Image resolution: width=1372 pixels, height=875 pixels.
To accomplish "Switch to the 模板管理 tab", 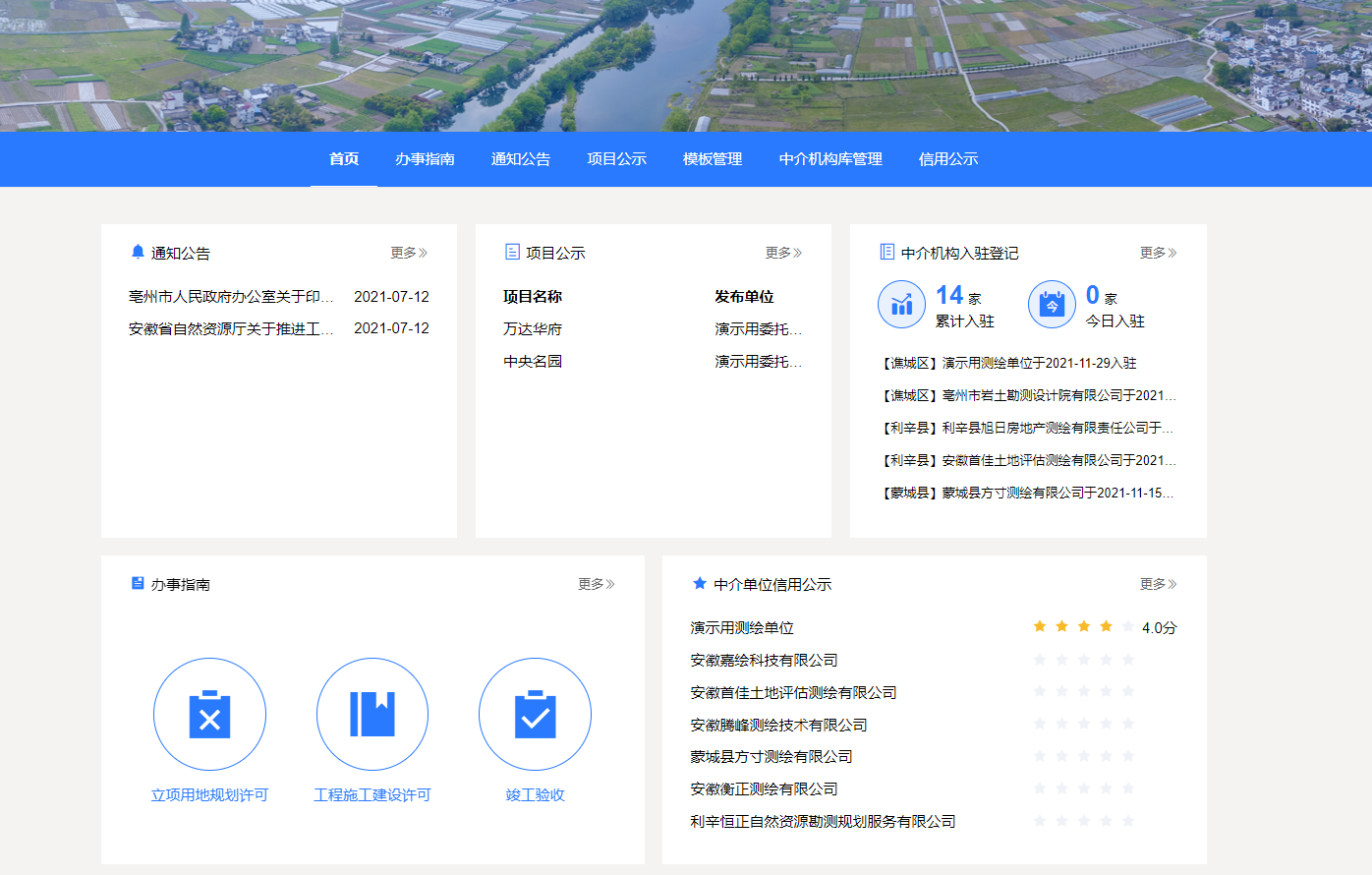I will click(x=715, y=158).
